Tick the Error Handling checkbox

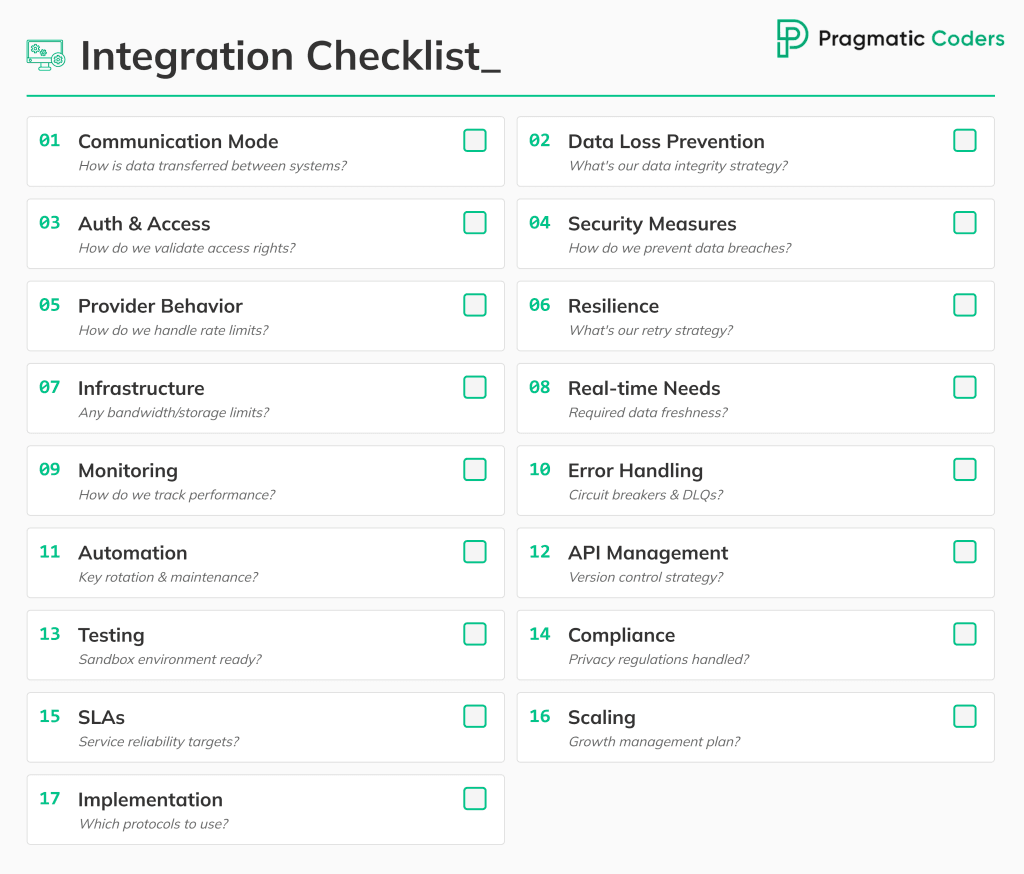coord(965,470)
